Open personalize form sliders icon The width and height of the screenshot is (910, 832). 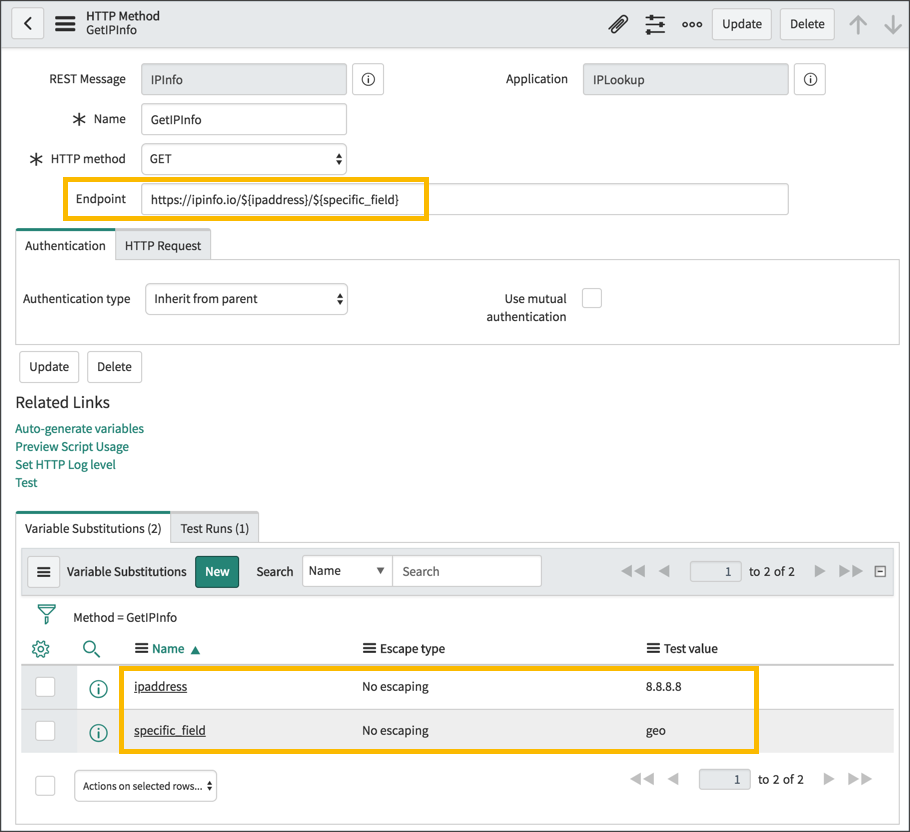click(655, 24)
